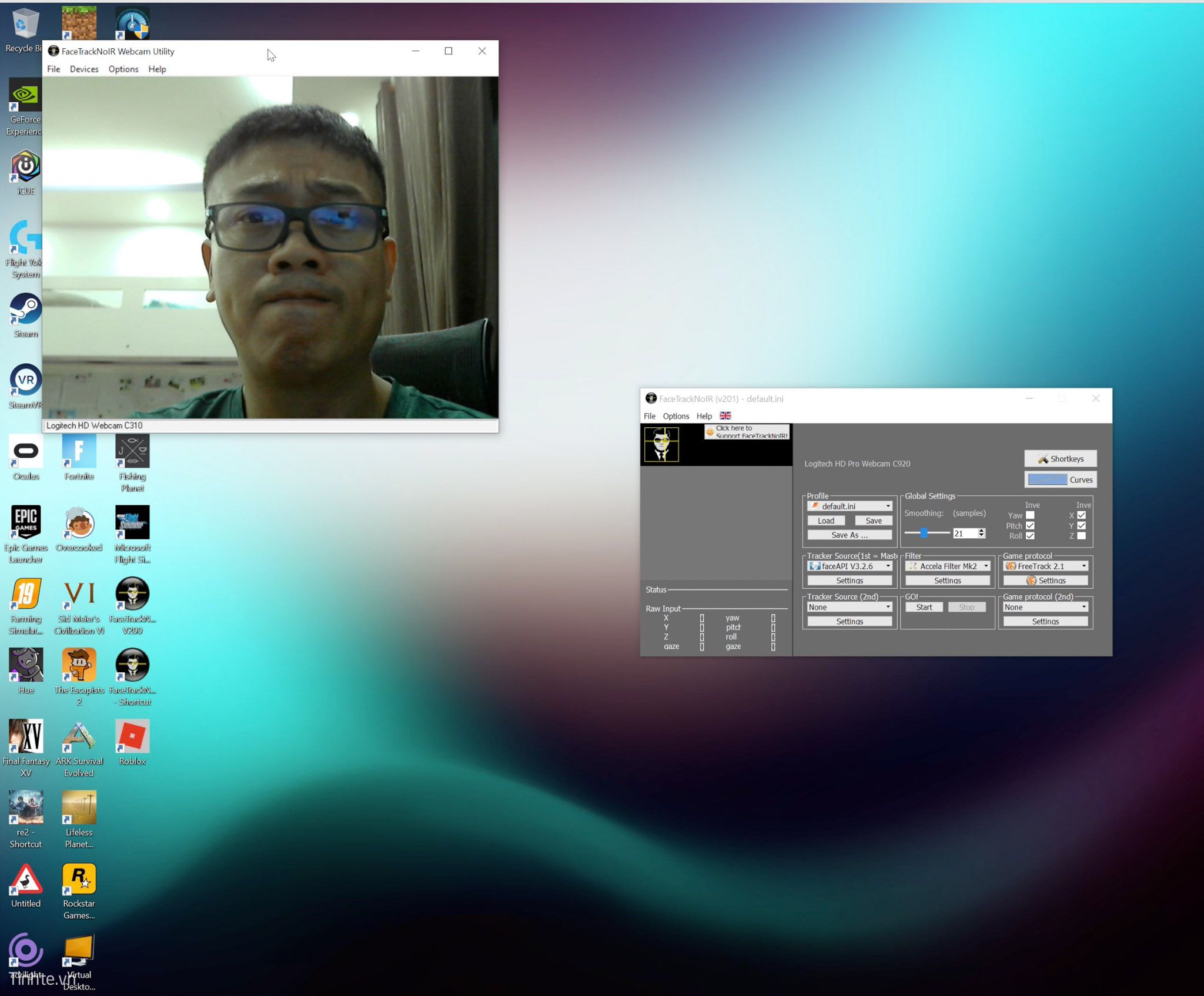
Task: Open the Shortkeys dialog in FaceTrackNoIR
Action: click(x=1060, y=458)
